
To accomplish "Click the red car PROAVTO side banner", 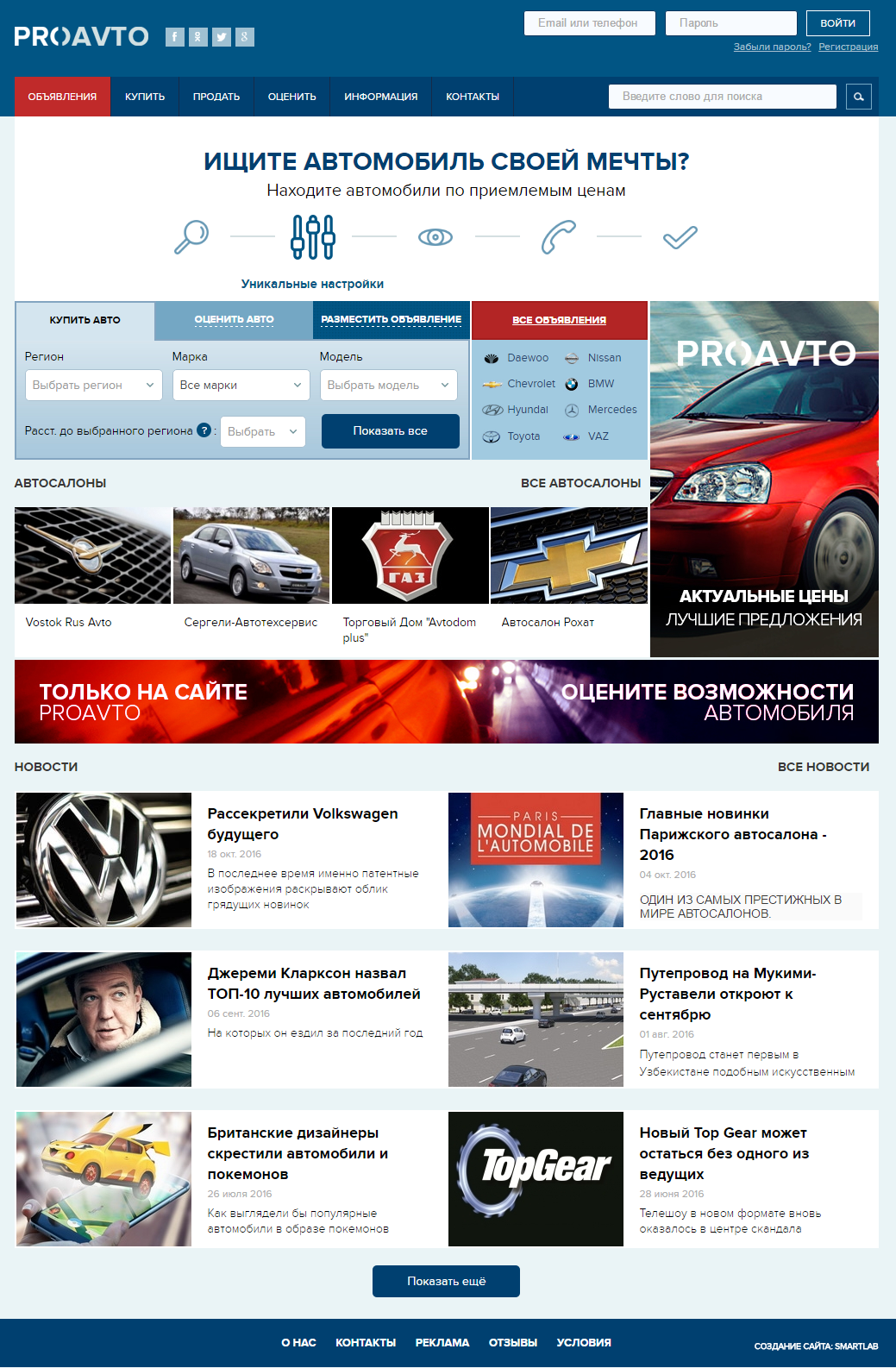I will tap(764, 479).
